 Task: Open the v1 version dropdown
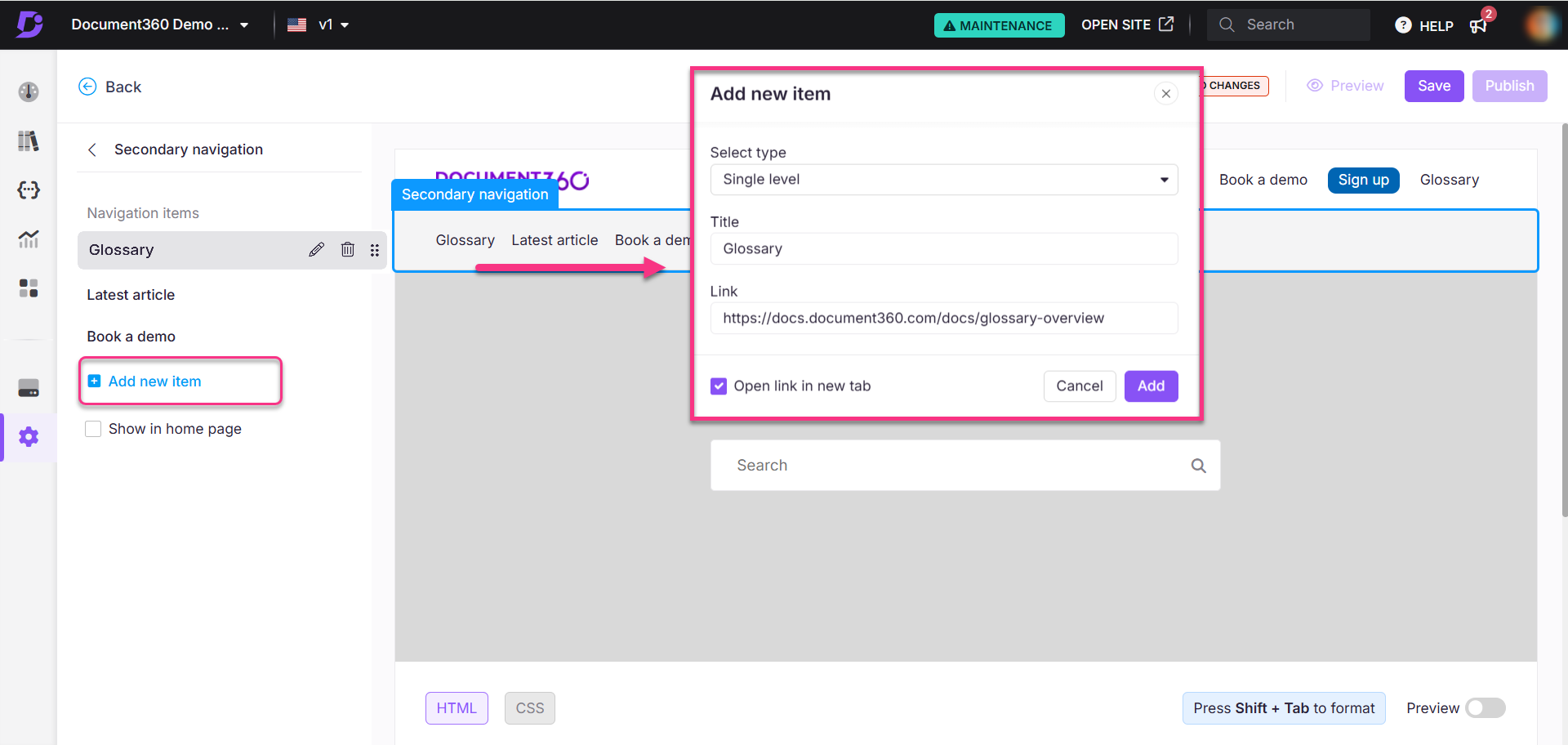(x=333, y=25)
